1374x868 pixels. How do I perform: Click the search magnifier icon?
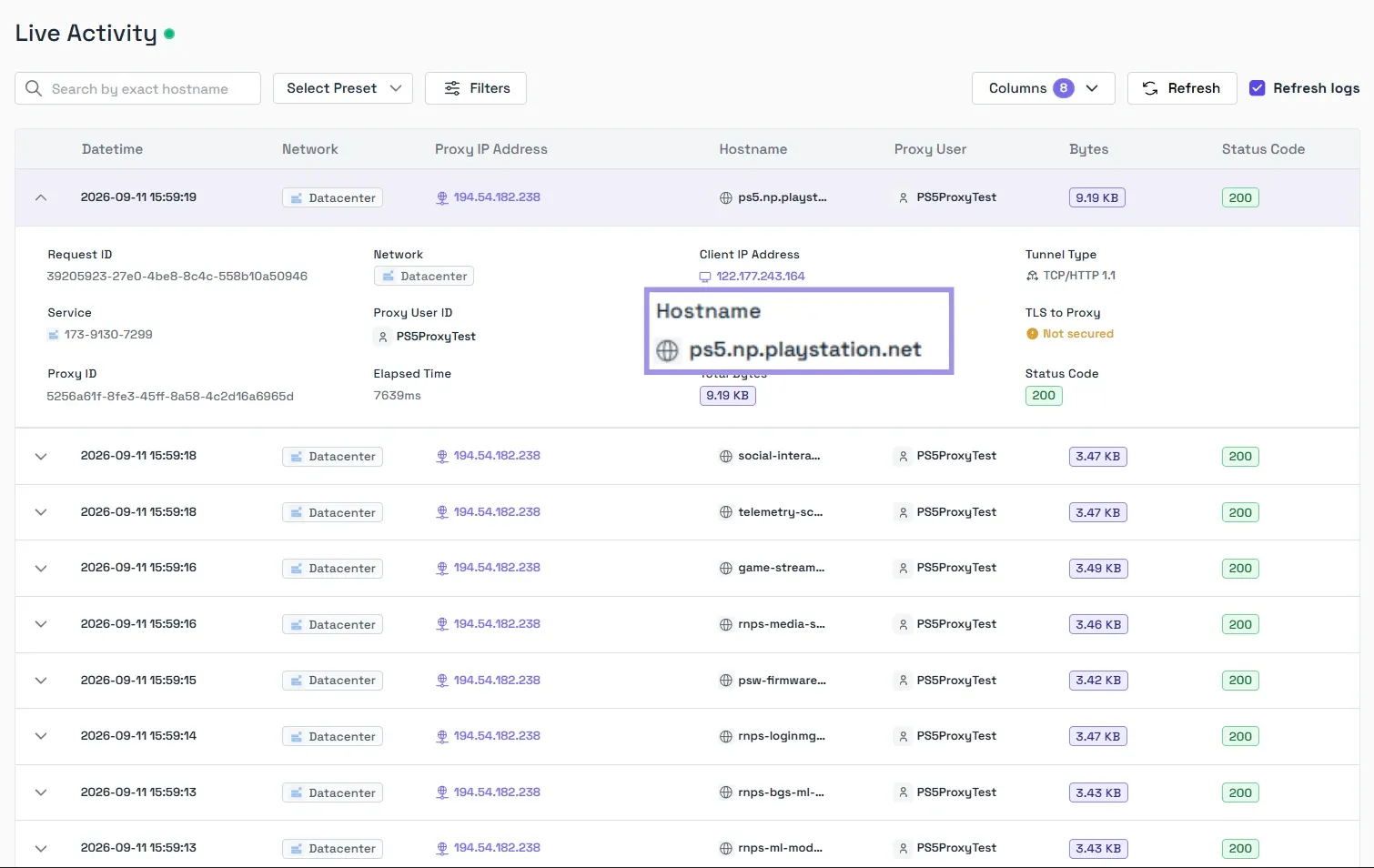34,88
